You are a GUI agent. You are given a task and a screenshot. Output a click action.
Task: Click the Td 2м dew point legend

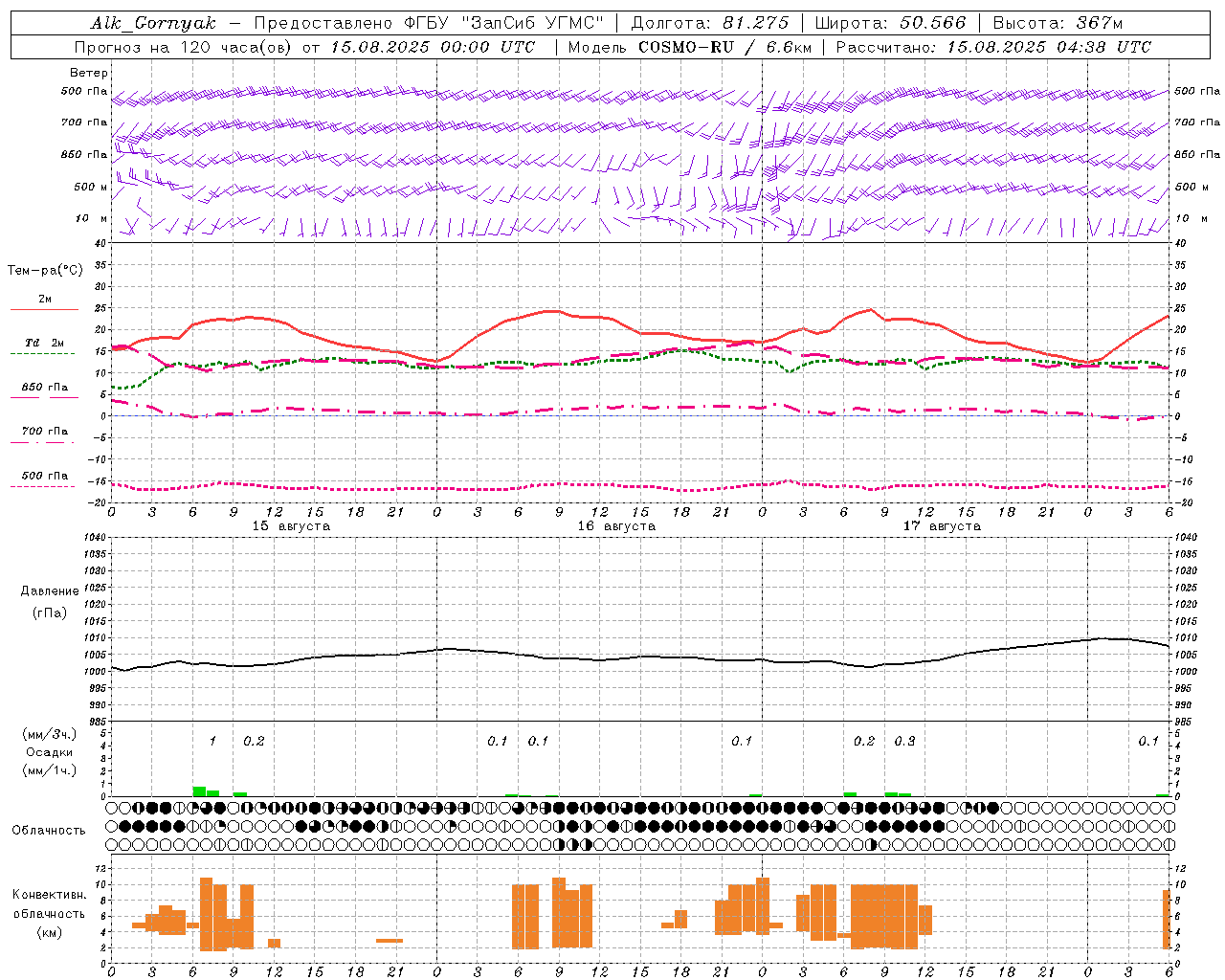[44, 343]
